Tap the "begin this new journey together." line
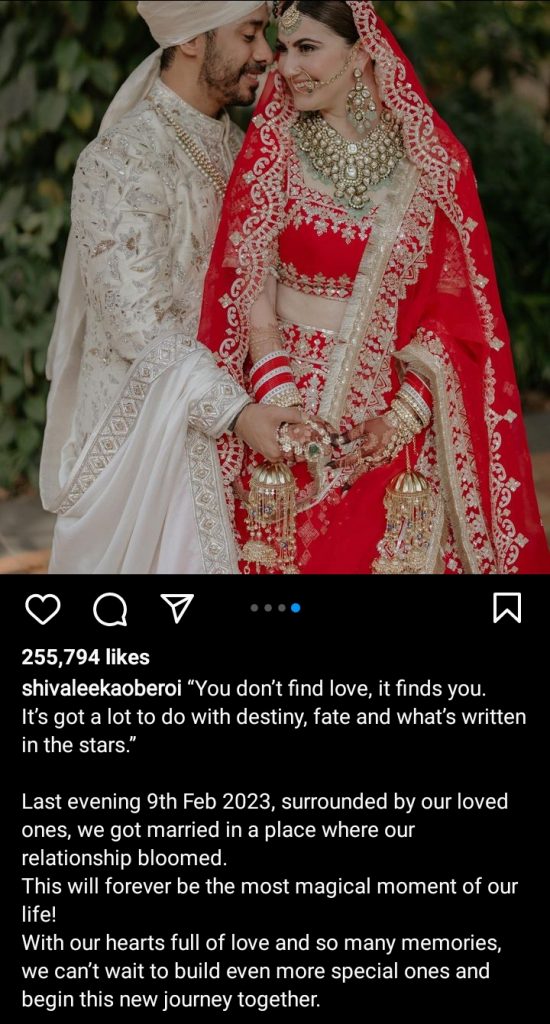This screenshot has height=1024, width=550. click(x=172, y=999)
